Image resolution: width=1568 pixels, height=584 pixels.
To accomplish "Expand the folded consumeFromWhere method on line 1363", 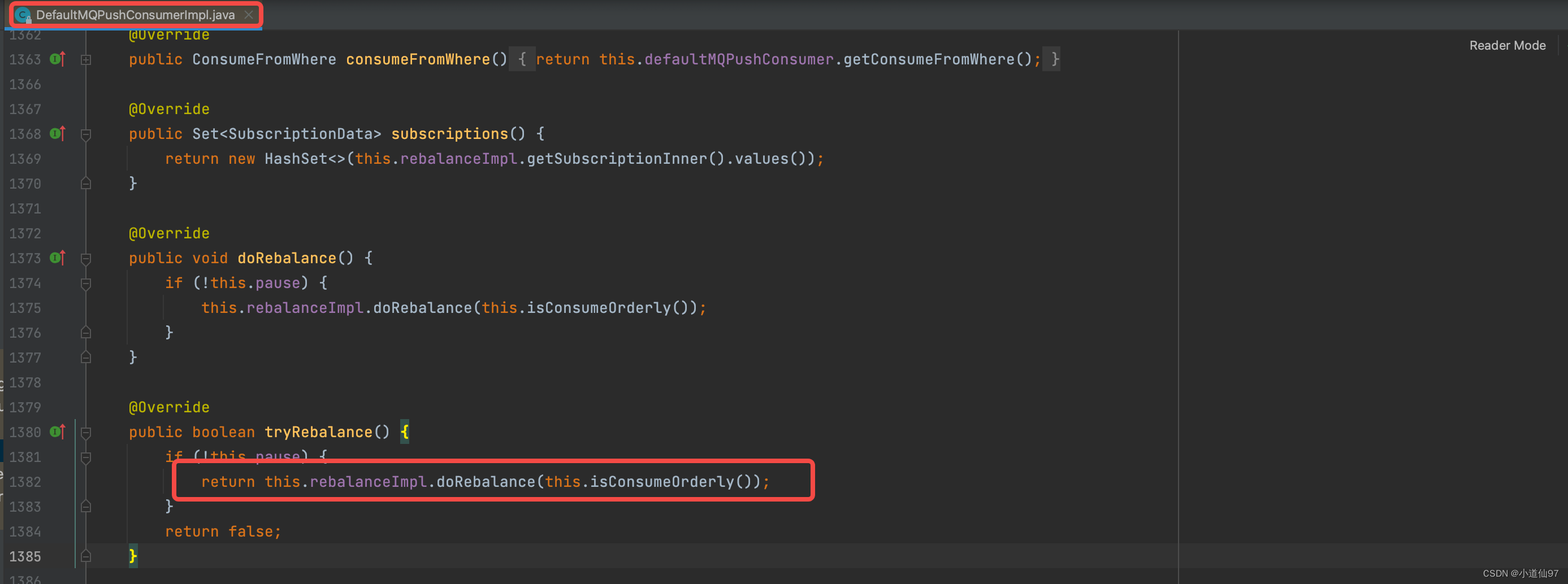I will pyautogui.click(x=86, y=60).
